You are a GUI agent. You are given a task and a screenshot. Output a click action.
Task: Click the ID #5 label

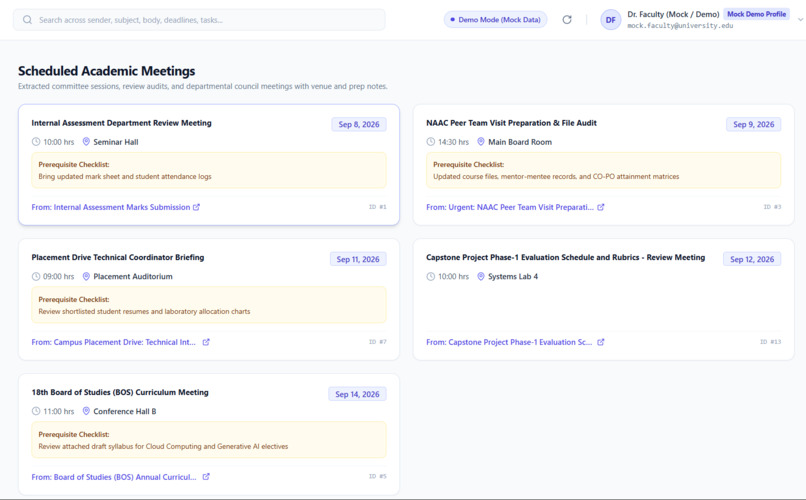[x=377, y=476]
